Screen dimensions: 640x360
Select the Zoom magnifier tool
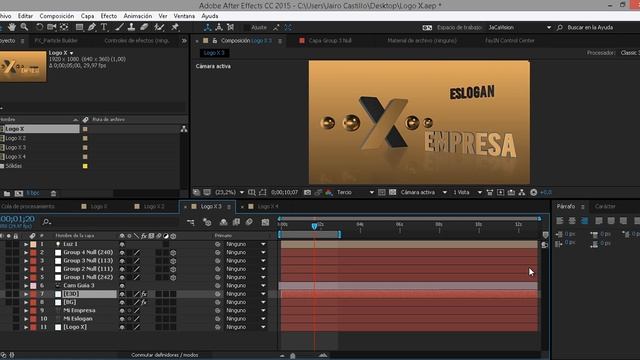coord(24,27)
